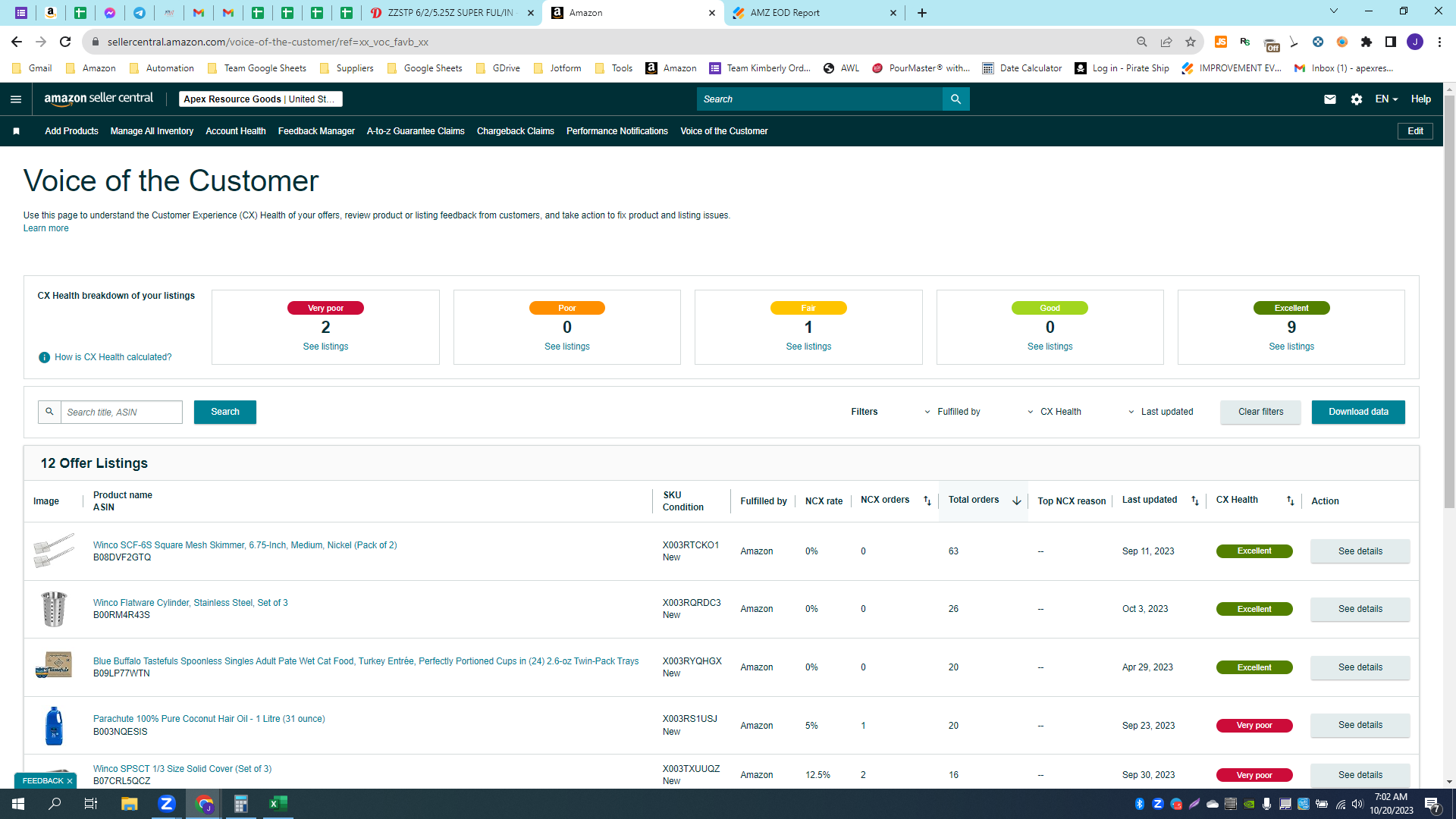Click the bookmark flag icon in nav bar
The width and height of the screenshot is (1456, 819).
coord(16,131)
